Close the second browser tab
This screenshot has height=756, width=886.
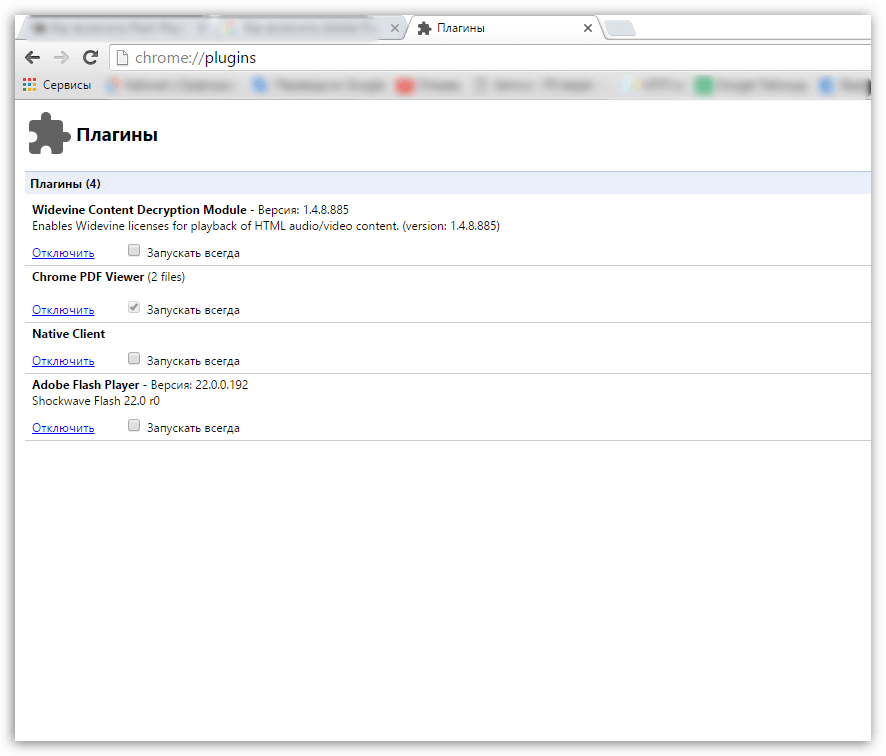click(x=395, y=28)
